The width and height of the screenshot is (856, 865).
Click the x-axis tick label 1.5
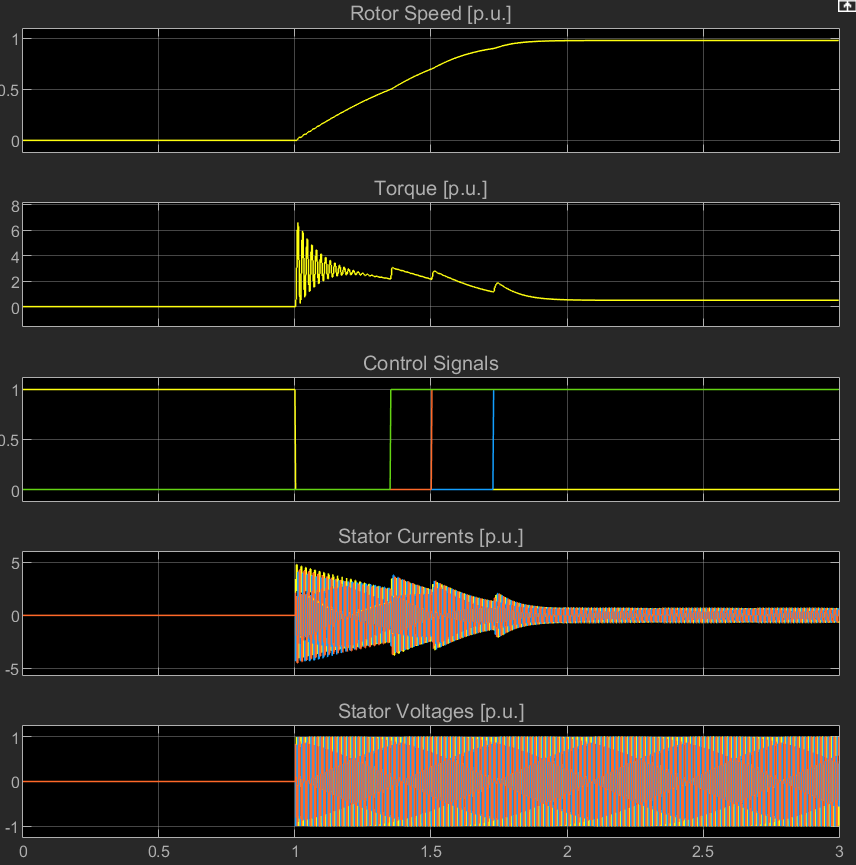click(x=430, y=853)
